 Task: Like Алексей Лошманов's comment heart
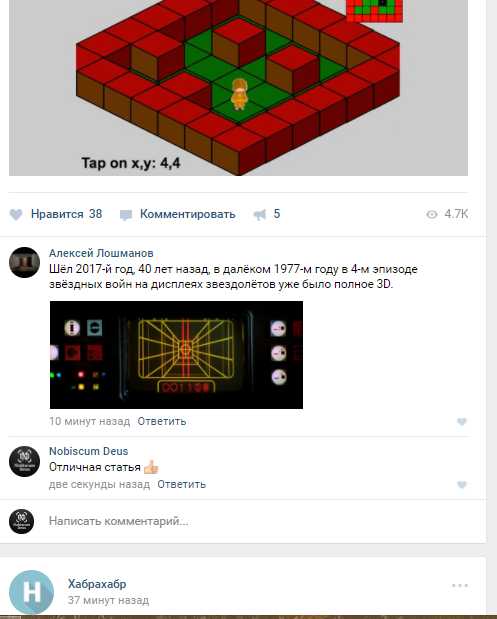[x=462, y=422]
